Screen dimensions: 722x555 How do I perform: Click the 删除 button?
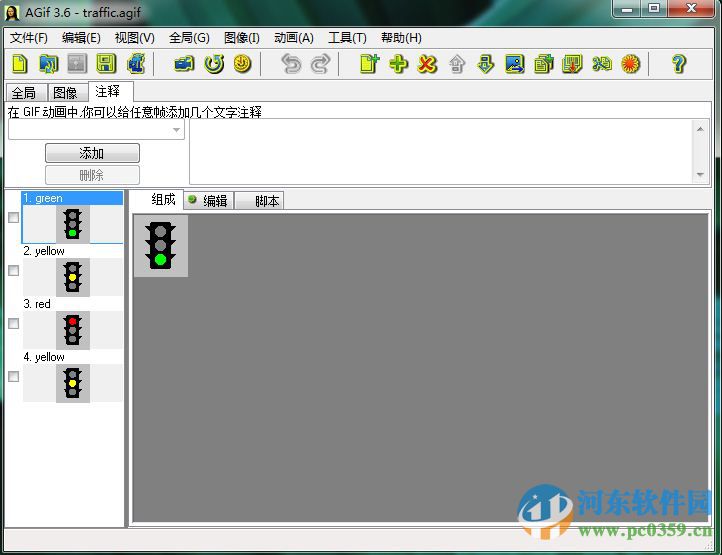[92, 175]
